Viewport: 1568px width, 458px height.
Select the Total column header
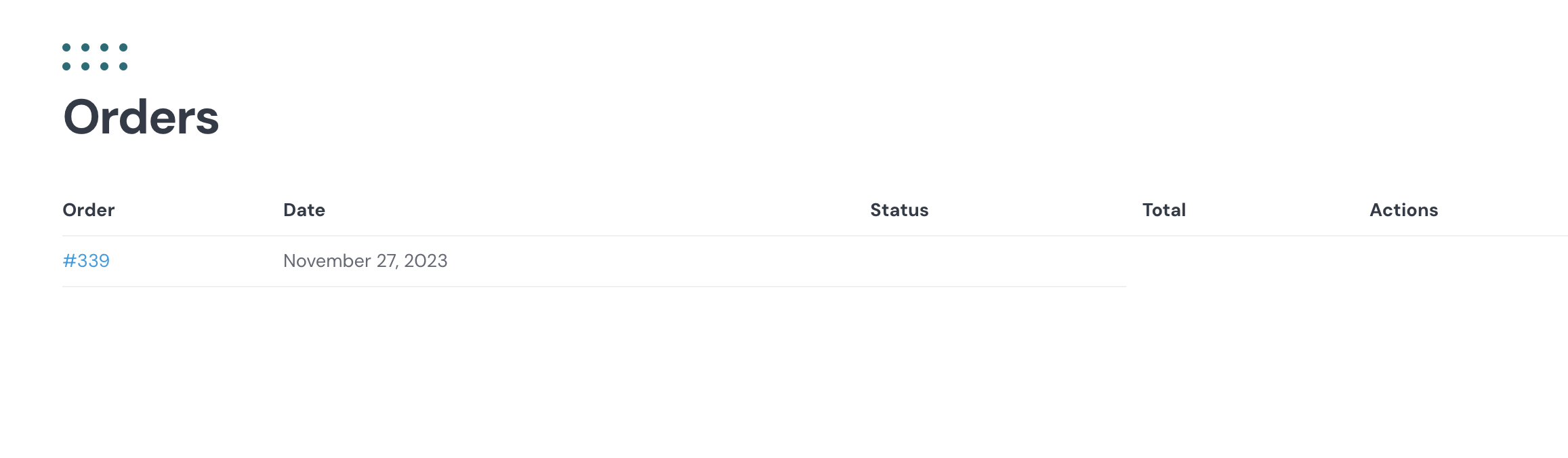(1164, 210)
